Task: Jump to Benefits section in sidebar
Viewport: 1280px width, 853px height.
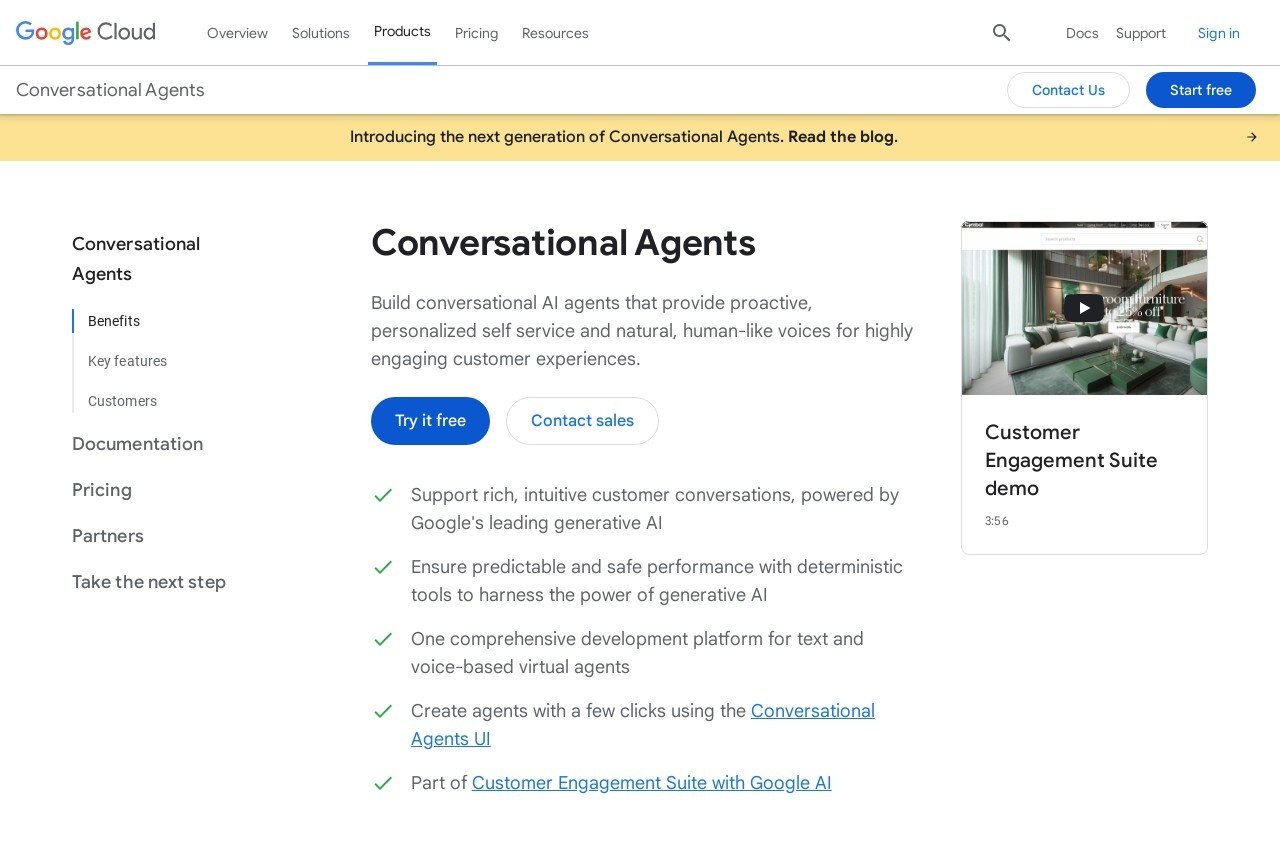Action: pyautogui.click(x=114, y=321)
